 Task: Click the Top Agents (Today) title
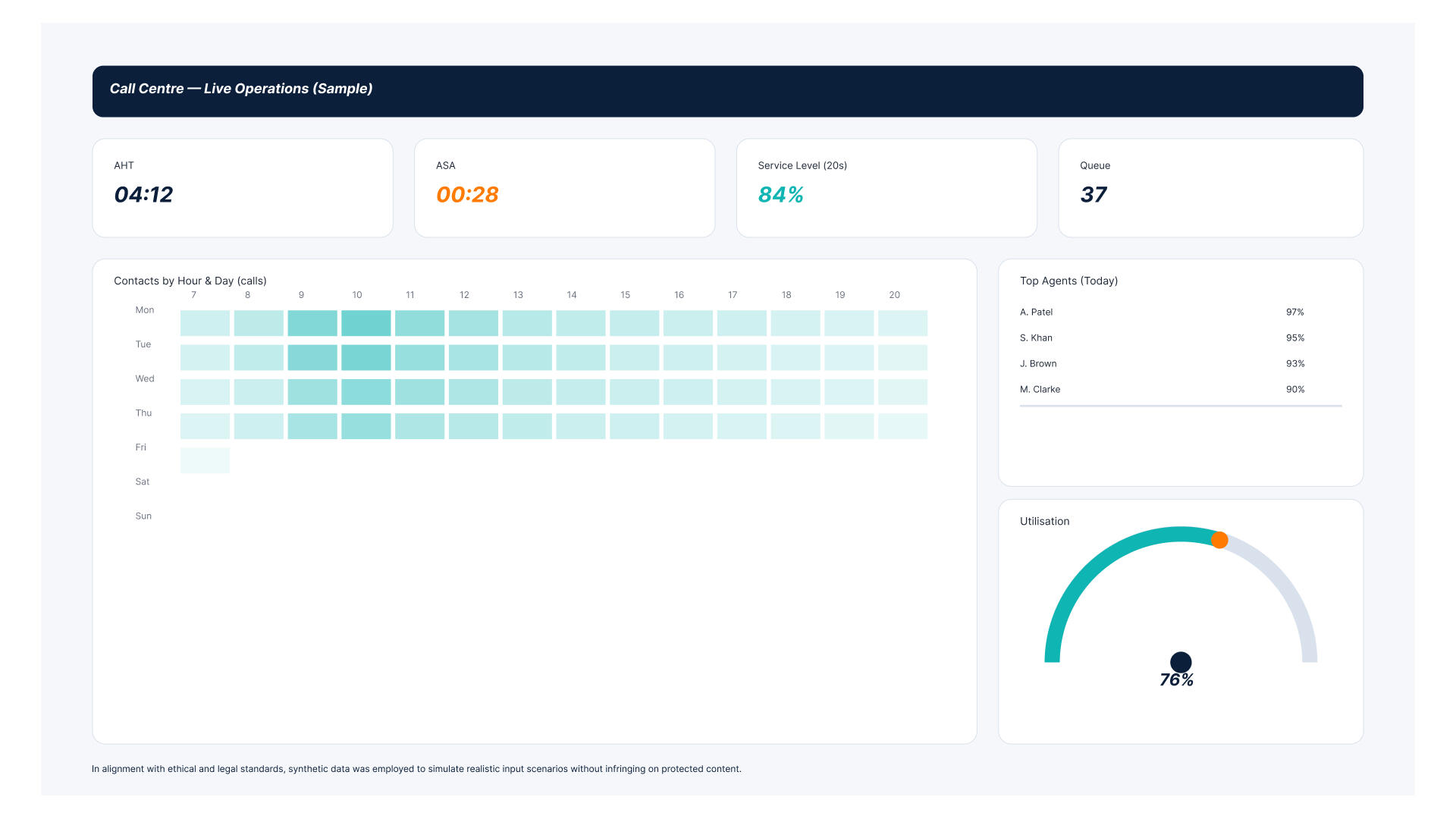pyautogui.click(x=1068, y=281)
